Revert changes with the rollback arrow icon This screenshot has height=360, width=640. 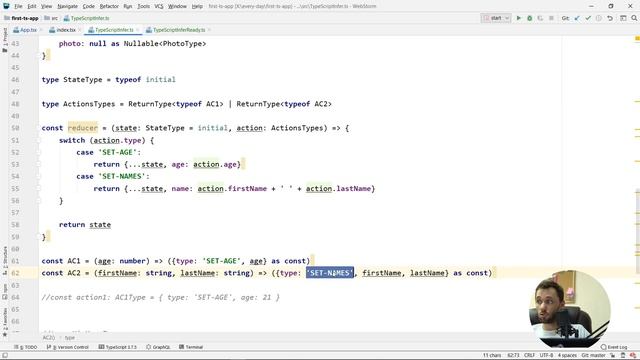(x=610, y=18)
